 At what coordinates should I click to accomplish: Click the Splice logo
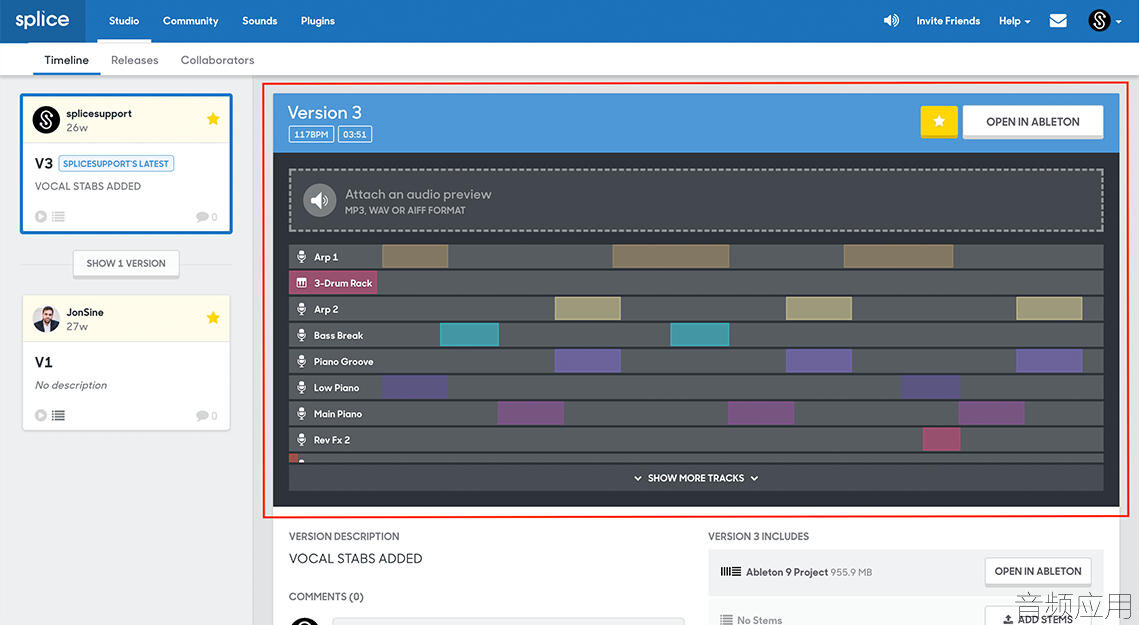[42, 20]
